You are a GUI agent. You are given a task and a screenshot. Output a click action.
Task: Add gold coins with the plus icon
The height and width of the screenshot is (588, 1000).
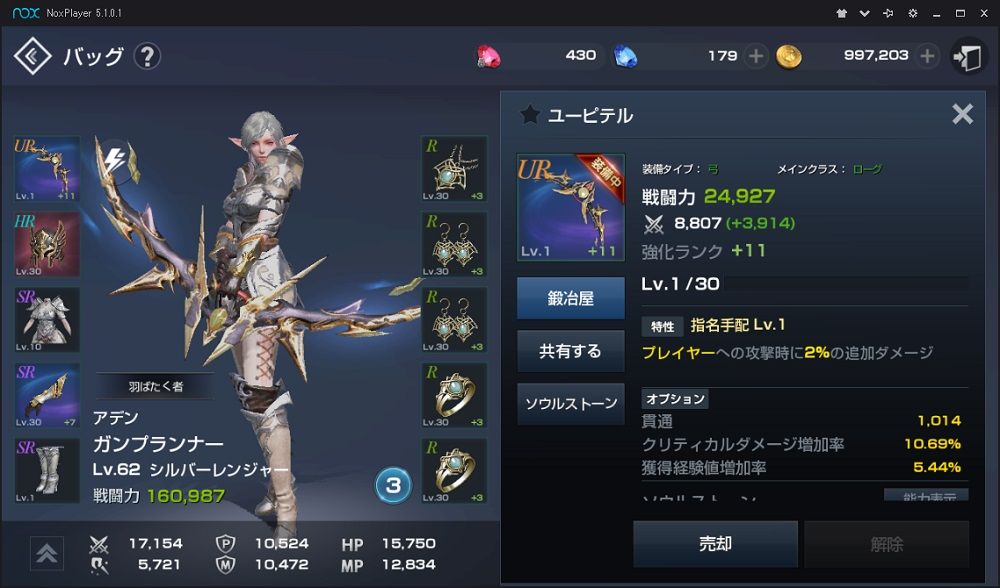coord(927,56)
